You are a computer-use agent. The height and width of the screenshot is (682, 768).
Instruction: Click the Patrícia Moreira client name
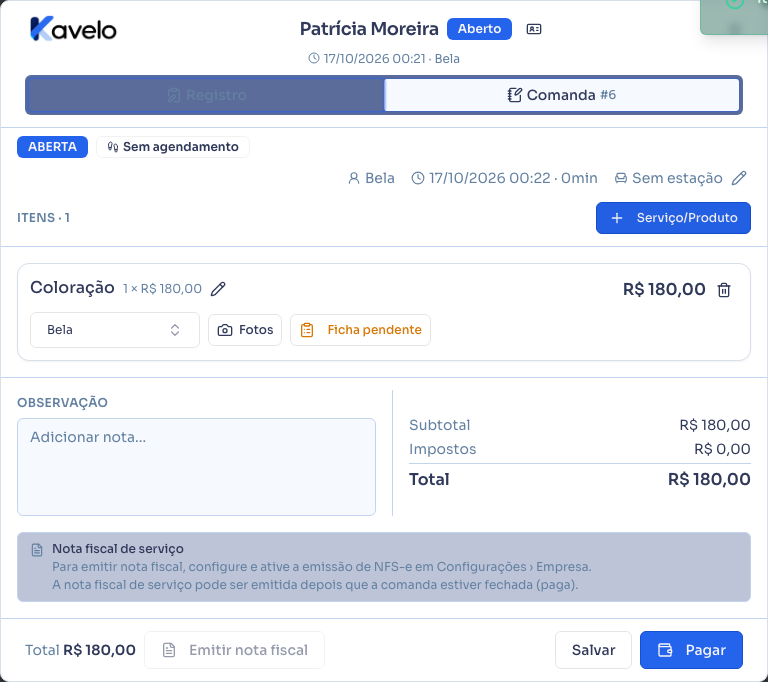pos(369,29)
